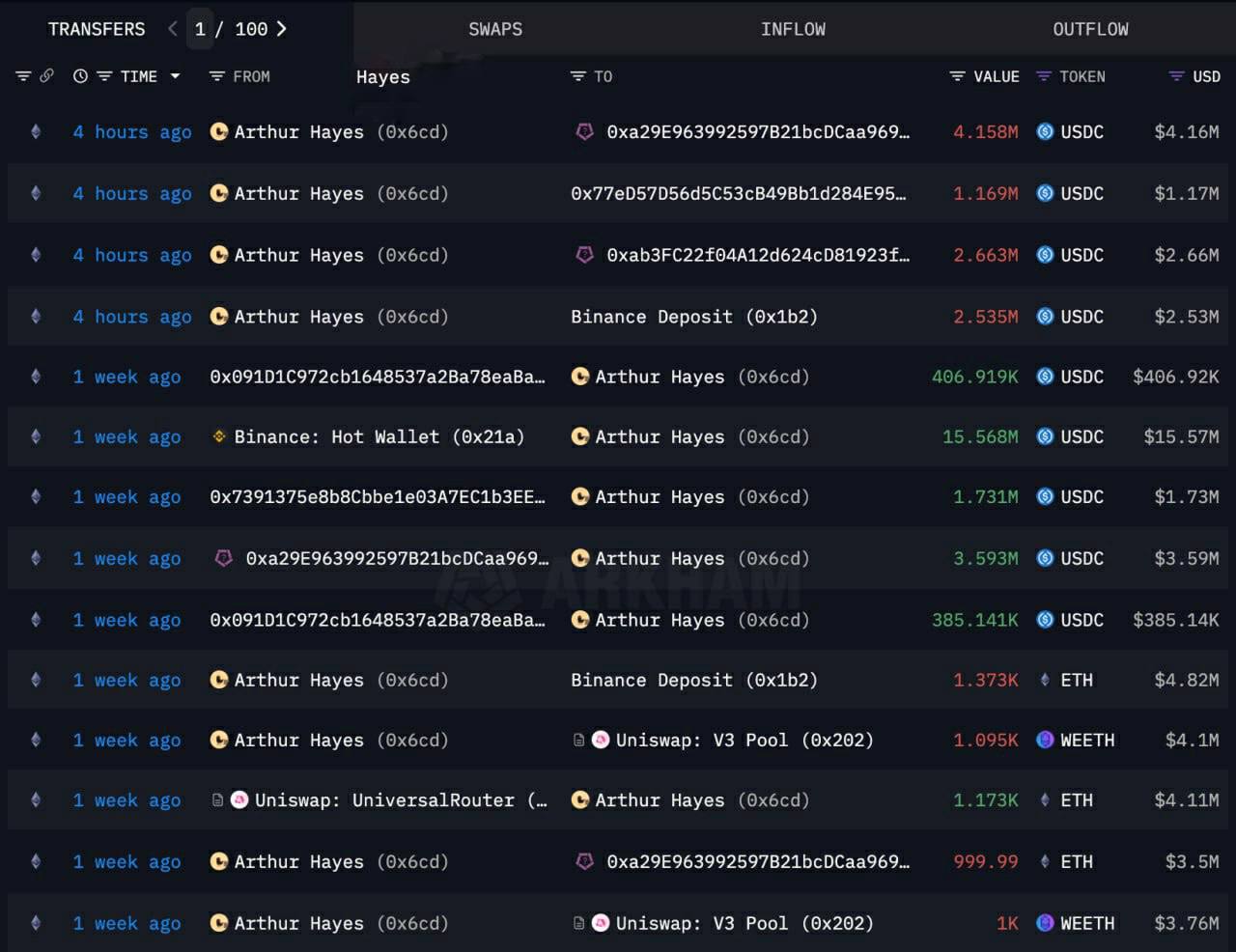
Task: Open the chain filter icon in header
Action: pyautogui.click(x=23, y=76)
